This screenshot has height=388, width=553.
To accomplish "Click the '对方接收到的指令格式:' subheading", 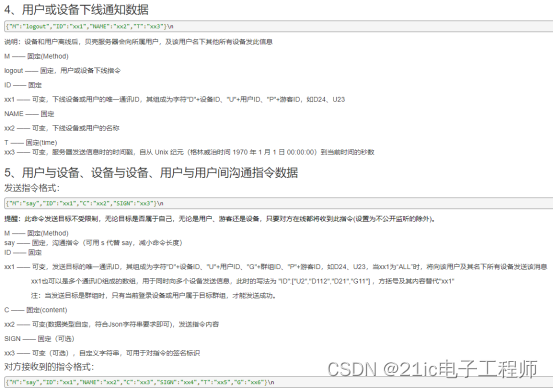I will 49,367.
